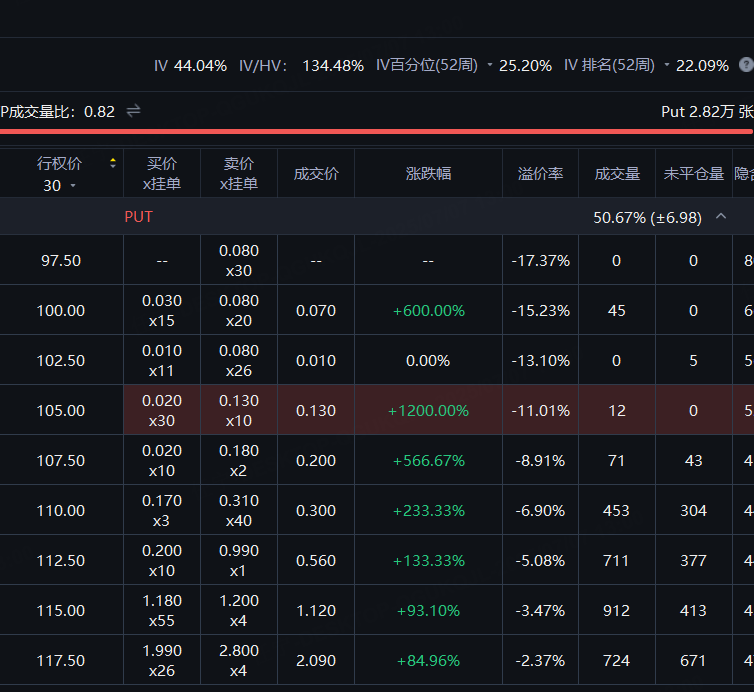
Task: Open the IV排名(52周) period dropdown
Action: 667,66
